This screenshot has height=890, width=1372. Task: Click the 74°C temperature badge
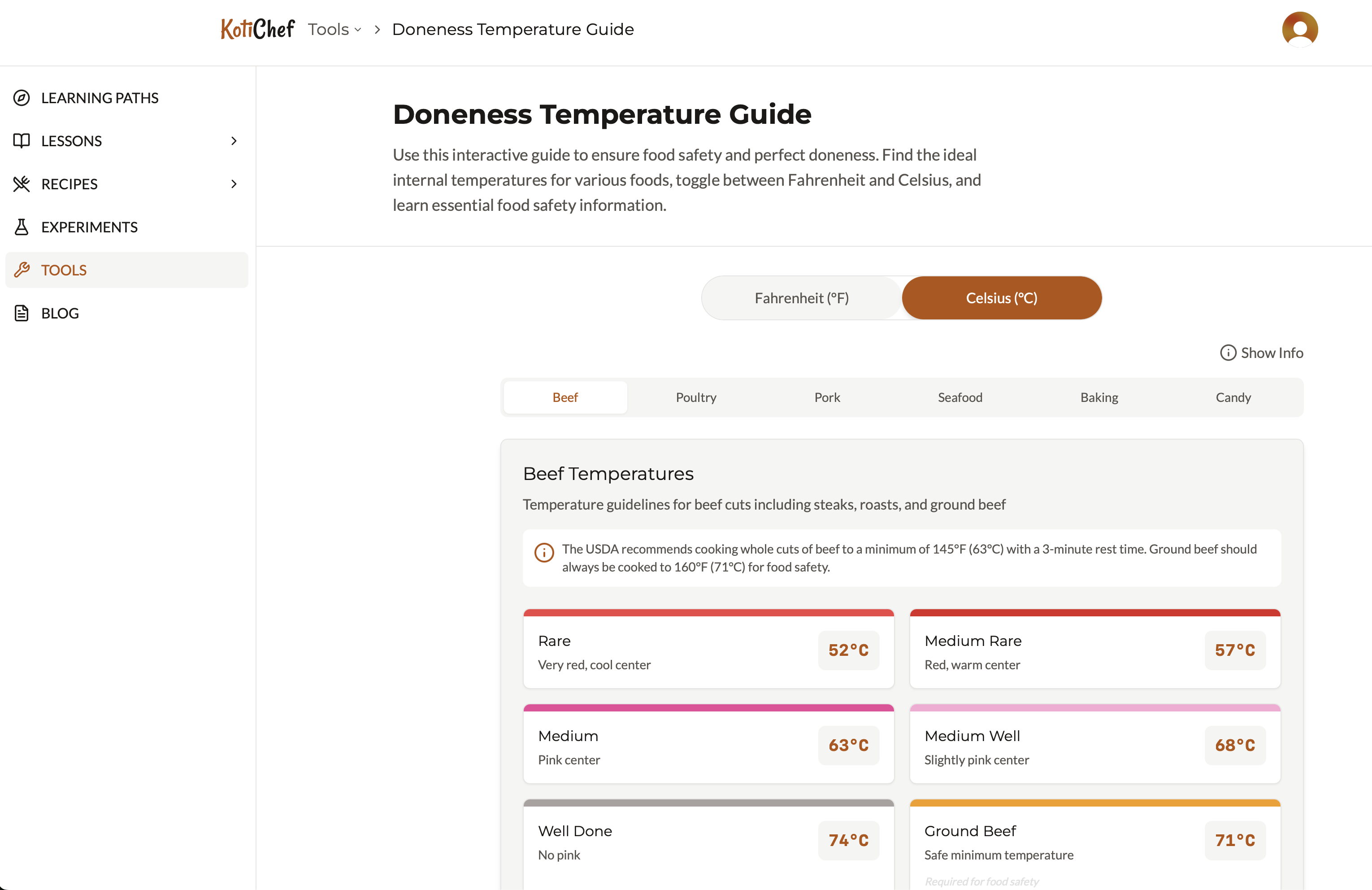click(849, 840)
